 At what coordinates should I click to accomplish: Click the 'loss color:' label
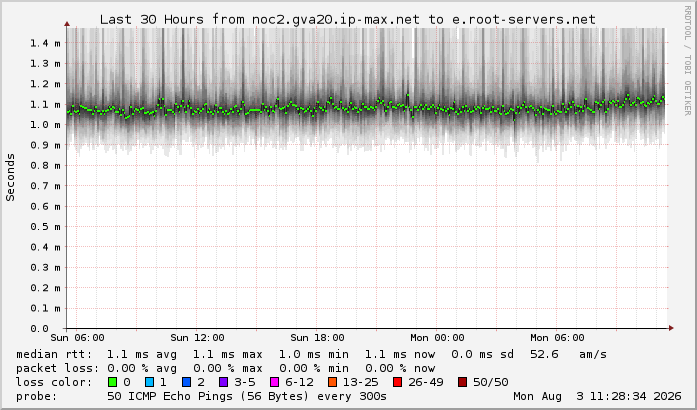click(x=54, y=382)
